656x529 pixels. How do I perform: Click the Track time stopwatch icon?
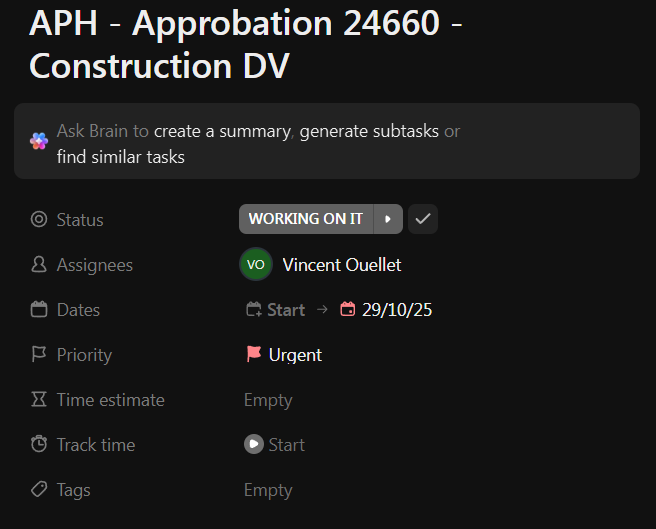tap(39, 445)
